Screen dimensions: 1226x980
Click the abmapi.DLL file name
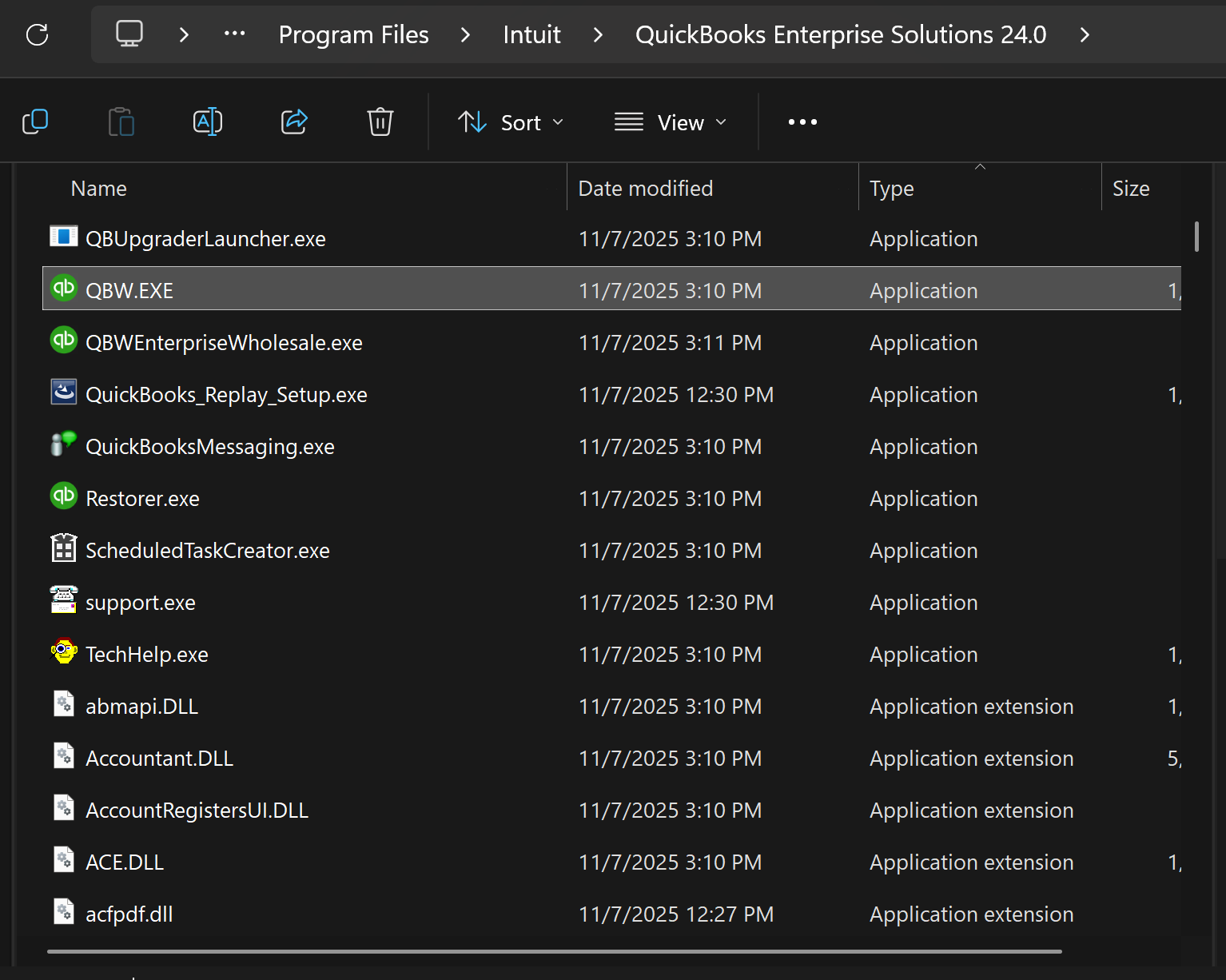(x=141, y=707)
